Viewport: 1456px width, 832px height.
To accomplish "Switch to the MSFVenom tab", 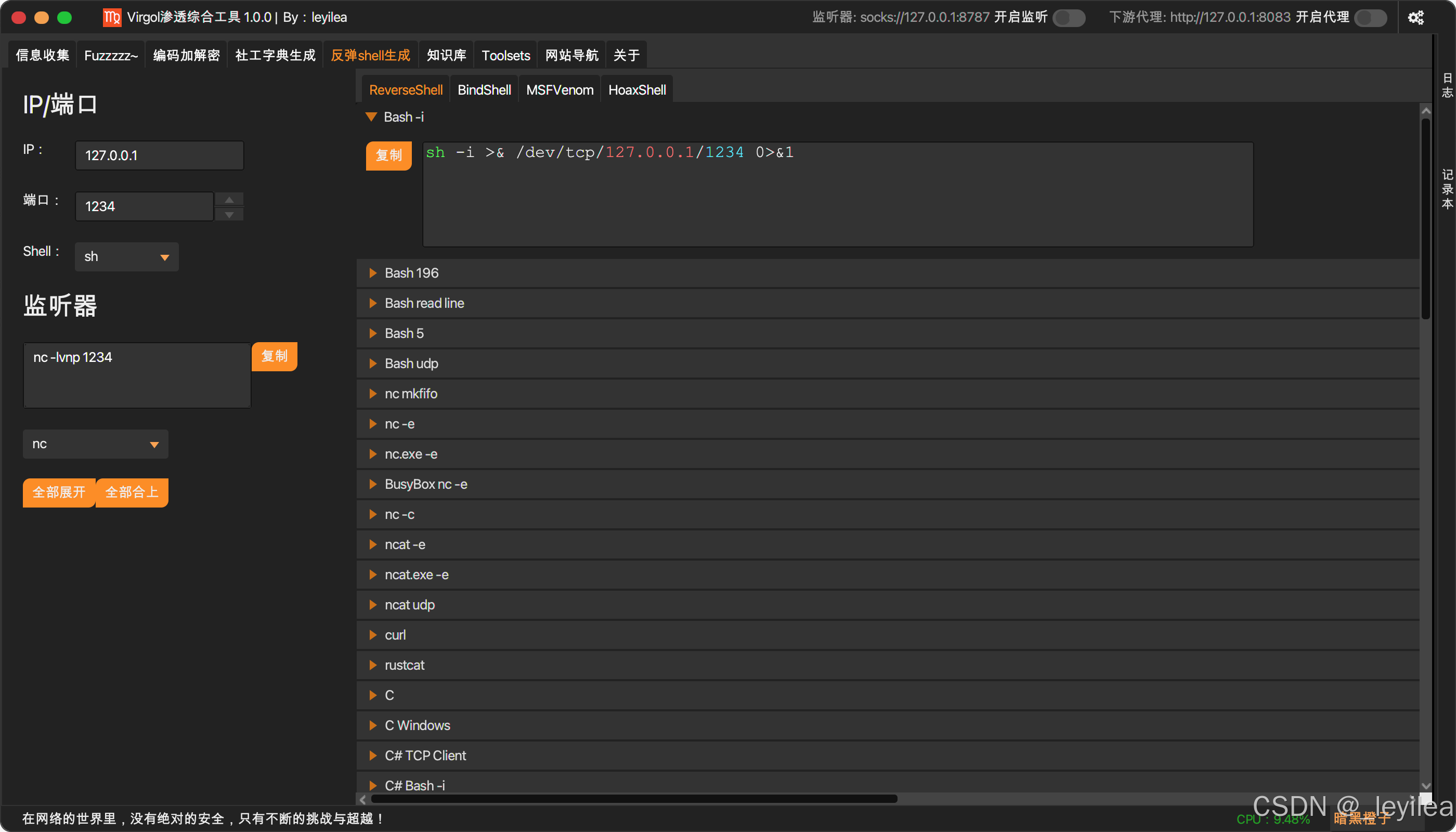I will (559, 90).
